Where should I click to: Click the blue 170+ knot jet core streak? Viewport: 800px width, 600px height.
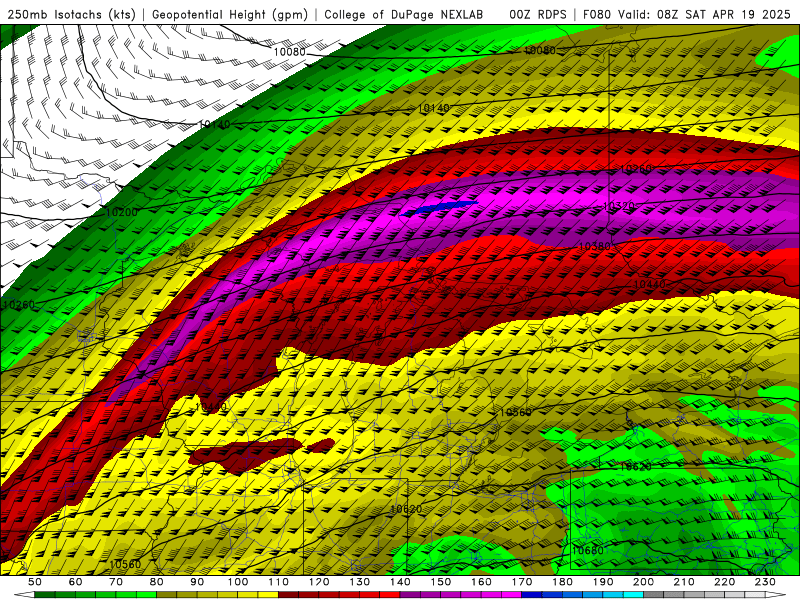point(438,208)
